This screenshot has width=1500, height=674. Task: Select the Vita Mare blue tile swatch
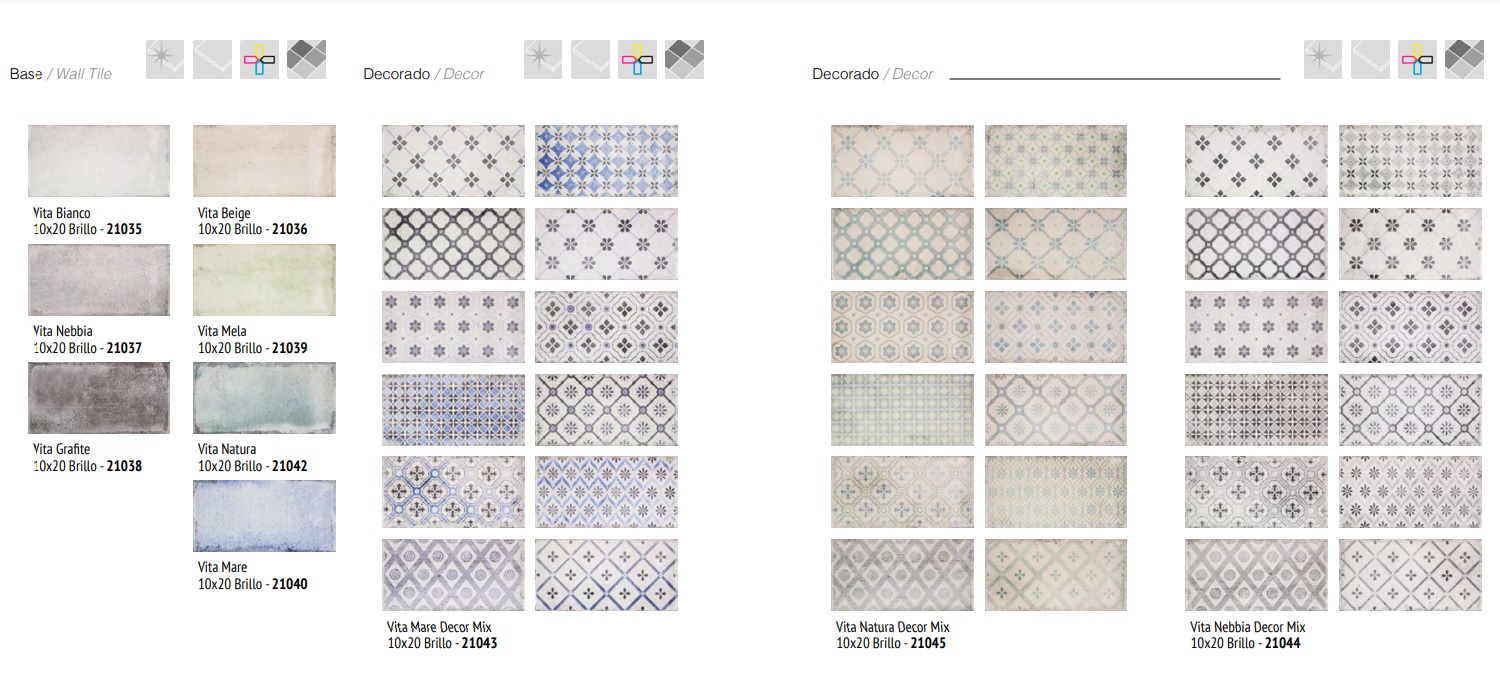264,516
